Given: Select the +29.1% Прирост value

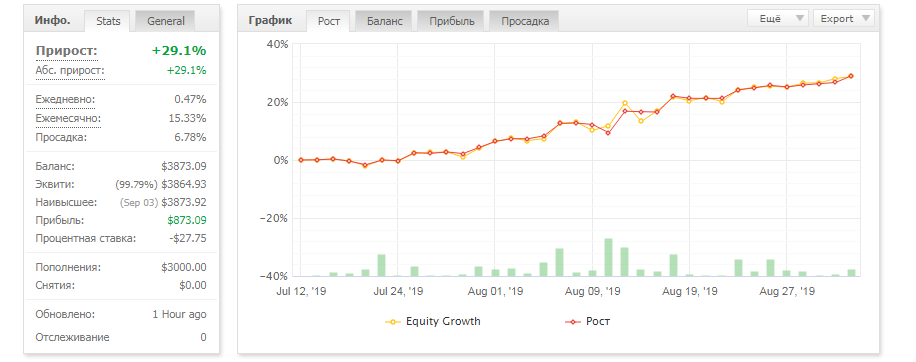Looking at the screenshot, I should point(179,51).
